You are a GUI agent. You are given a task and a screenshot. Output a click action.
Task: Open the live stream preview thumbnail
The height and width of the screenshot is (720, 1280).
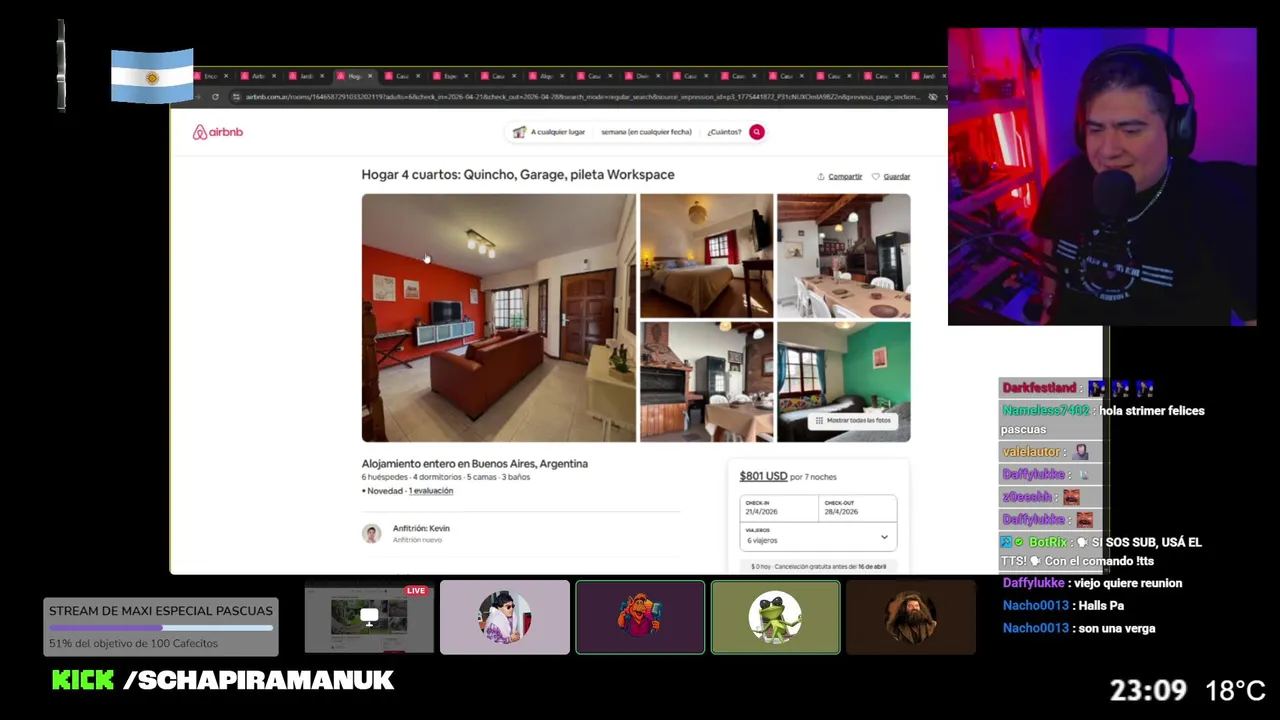(x=369, y=617)
